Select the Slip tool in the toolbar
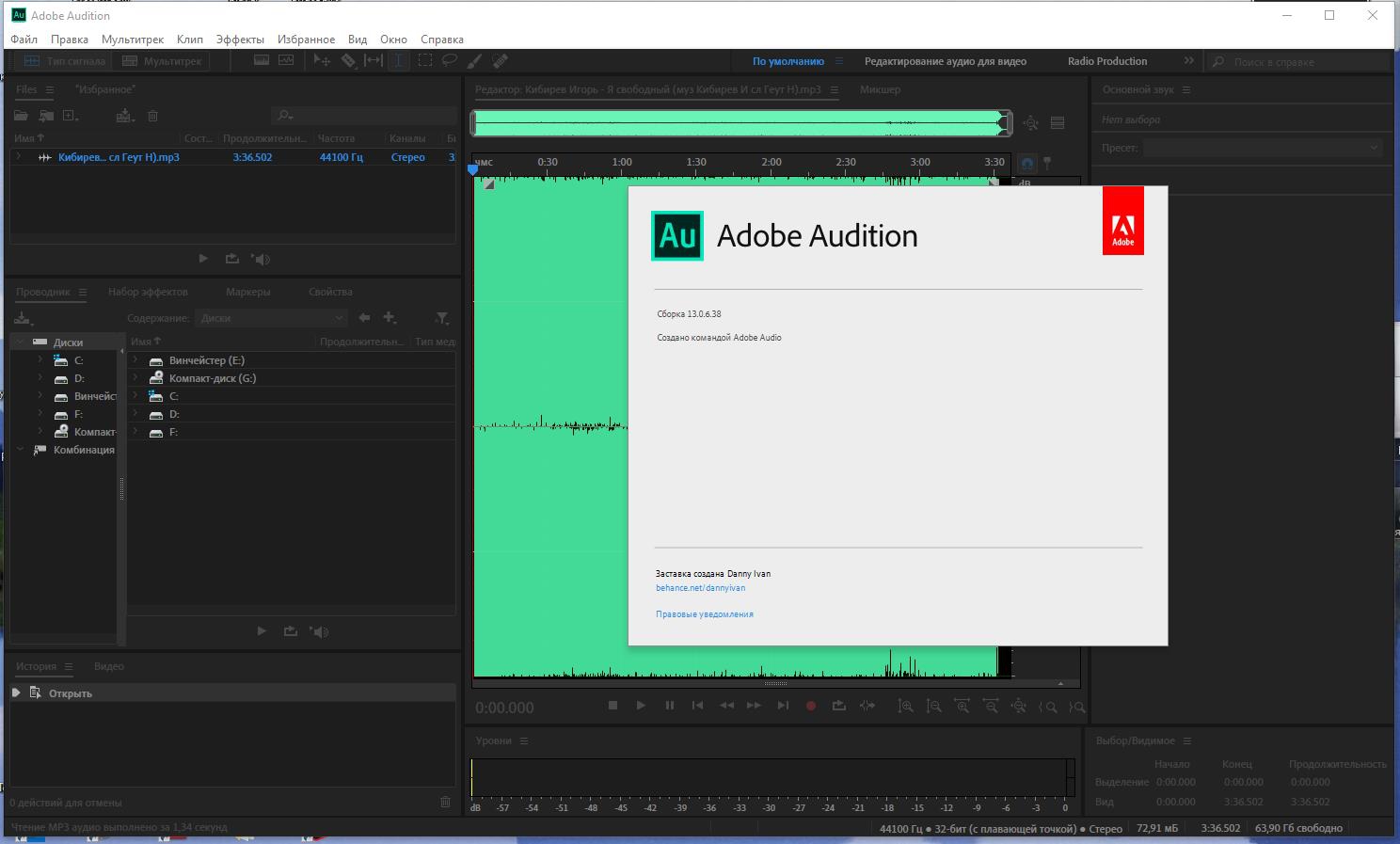The width and height of the screenshot is (1400, 844). click(374, 61)
